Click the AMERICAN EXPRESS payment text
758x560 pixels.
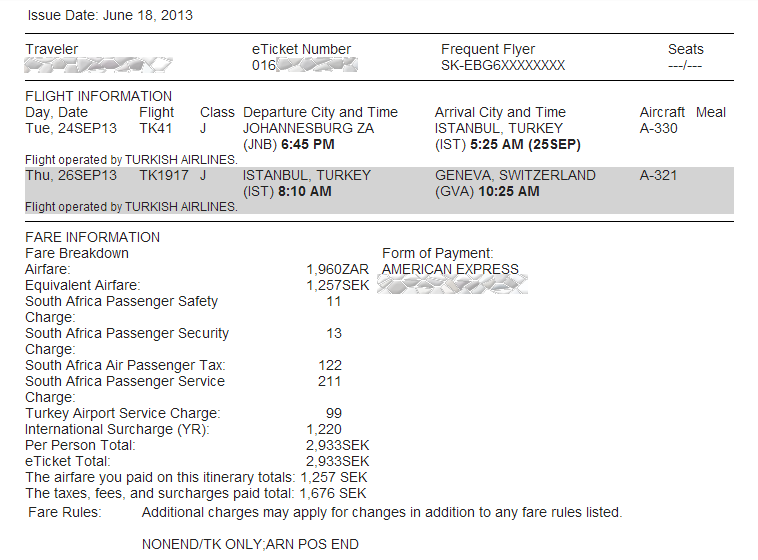450,269
